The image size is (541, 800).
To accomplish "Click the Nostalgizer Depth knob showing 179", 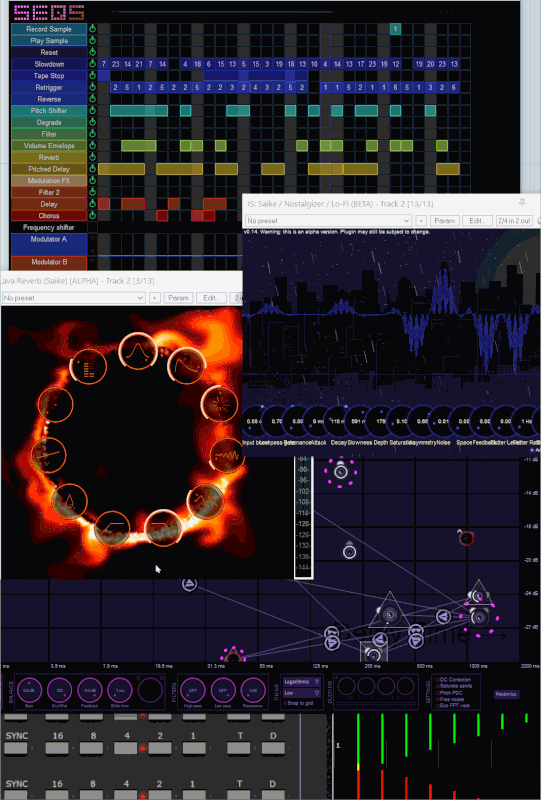I will pos(380,421).
